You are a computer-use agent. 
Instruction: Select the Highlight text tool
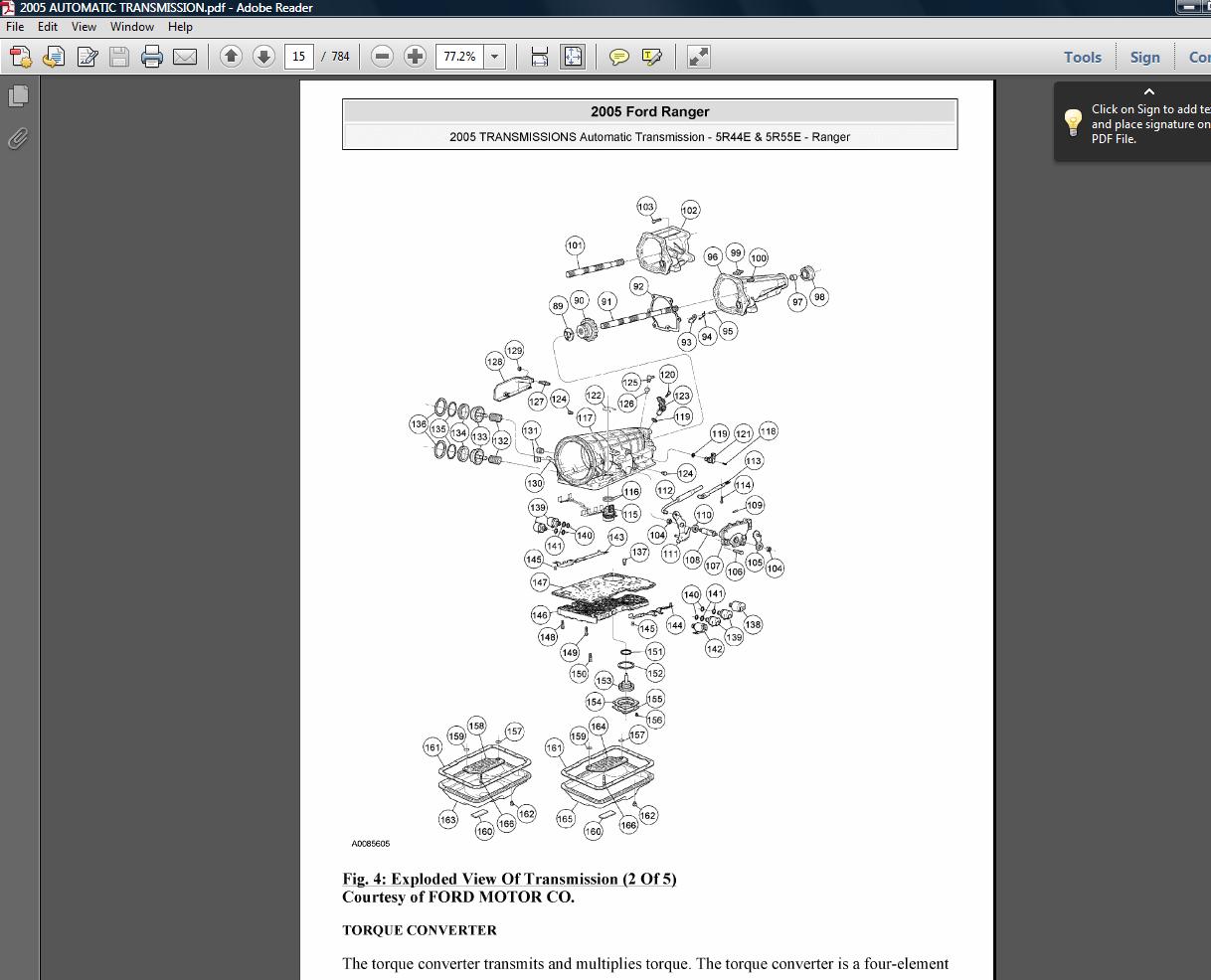pyautogui.click(x=652, y=57)
